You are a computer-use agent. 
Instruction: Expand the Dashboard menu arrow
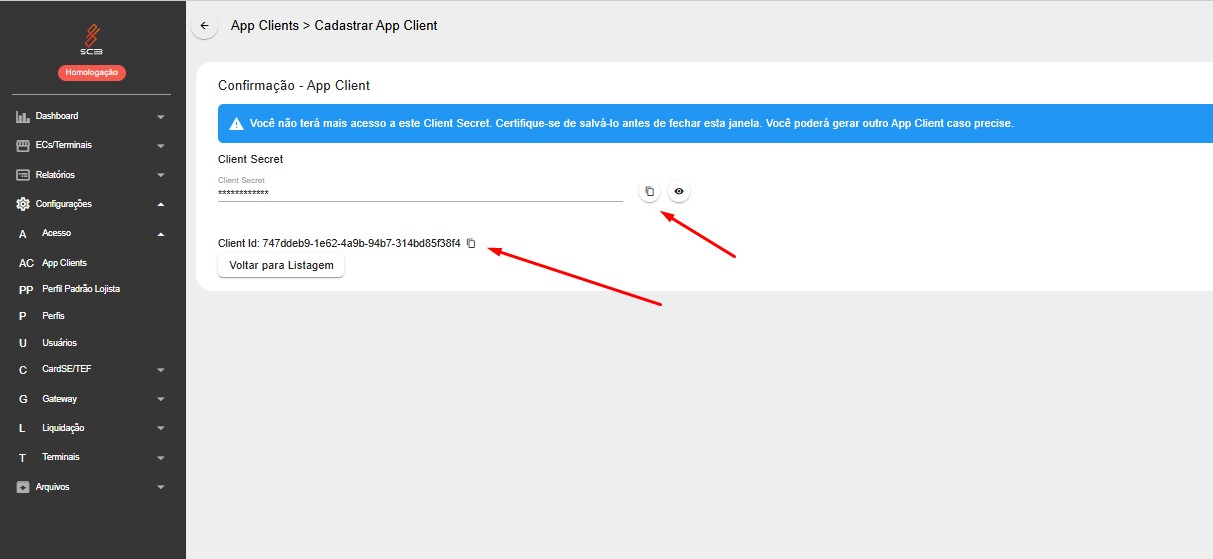pos(161,117)
